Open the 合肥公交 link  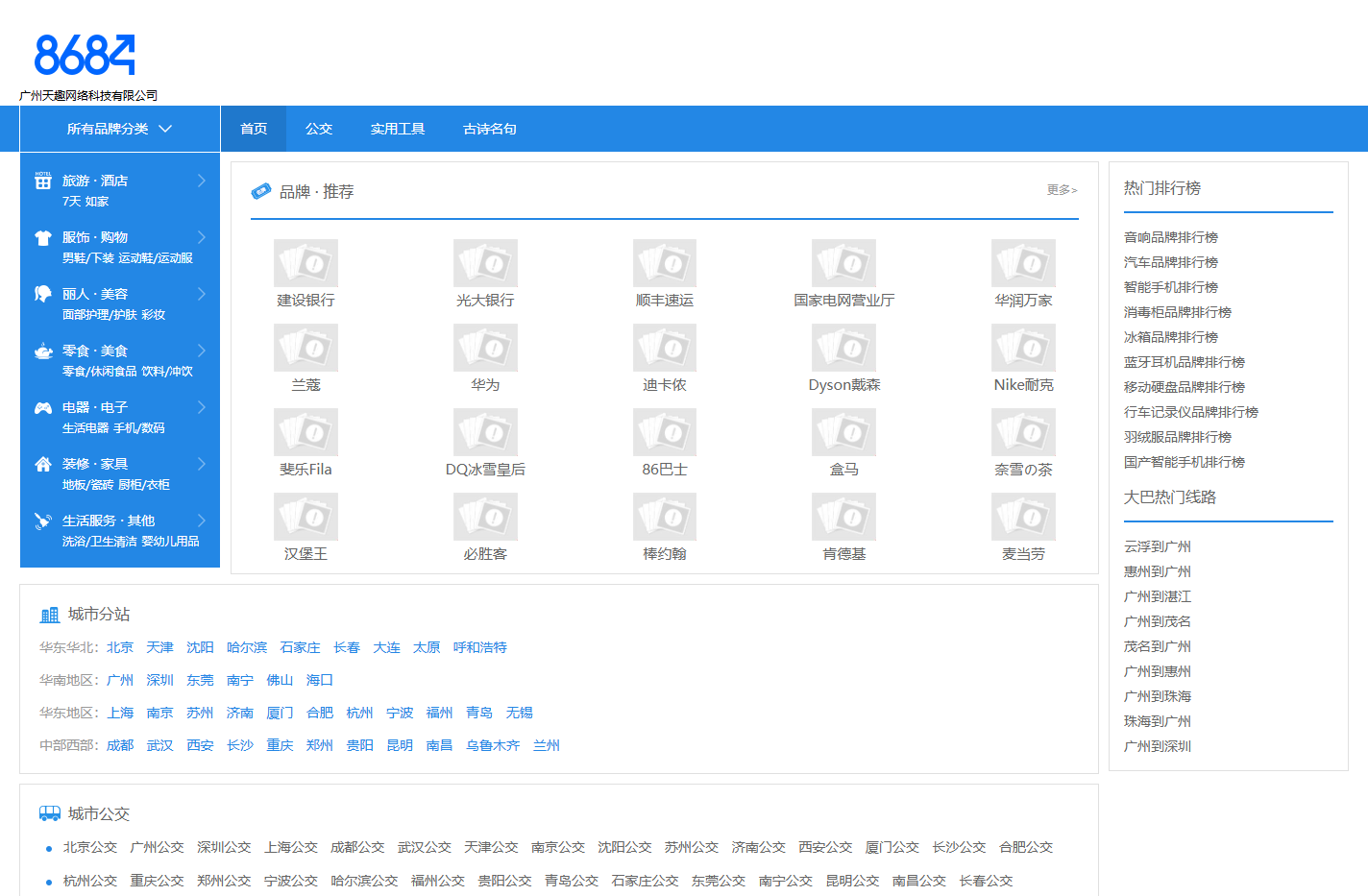[x=1026, y=847]
